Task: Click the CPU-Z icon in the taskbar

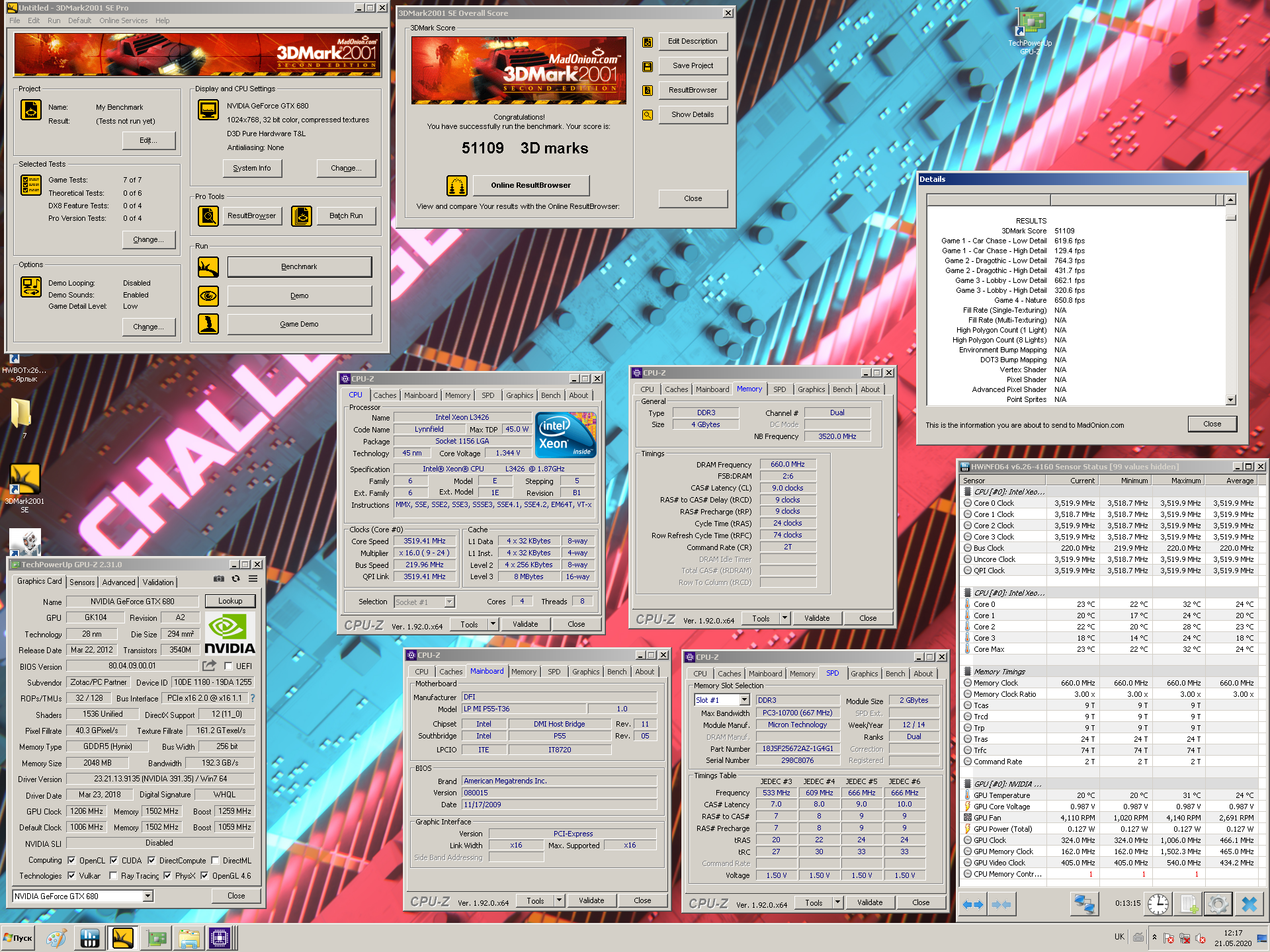Action: 219,937
